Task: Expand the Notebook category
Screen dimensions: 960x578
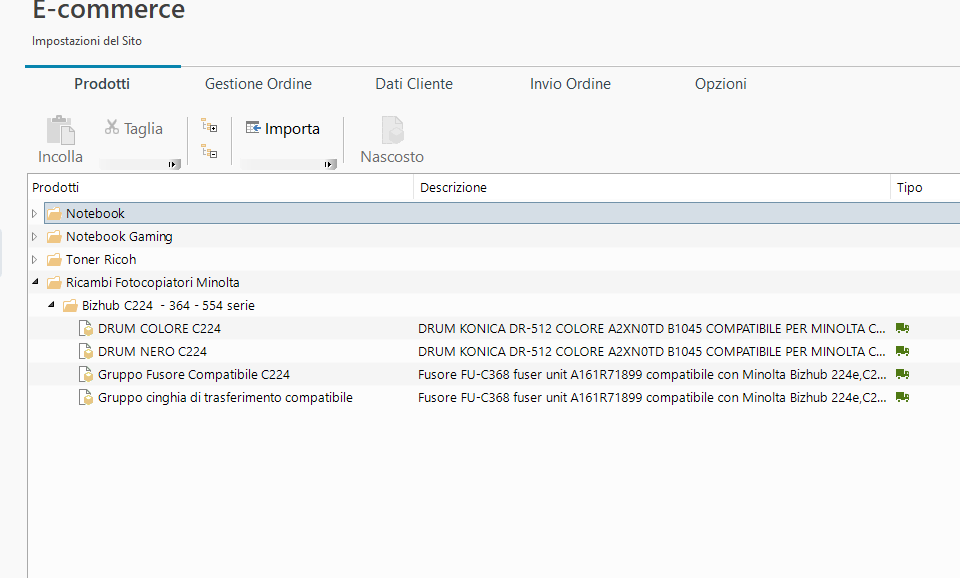Action: tap(35, 214)
